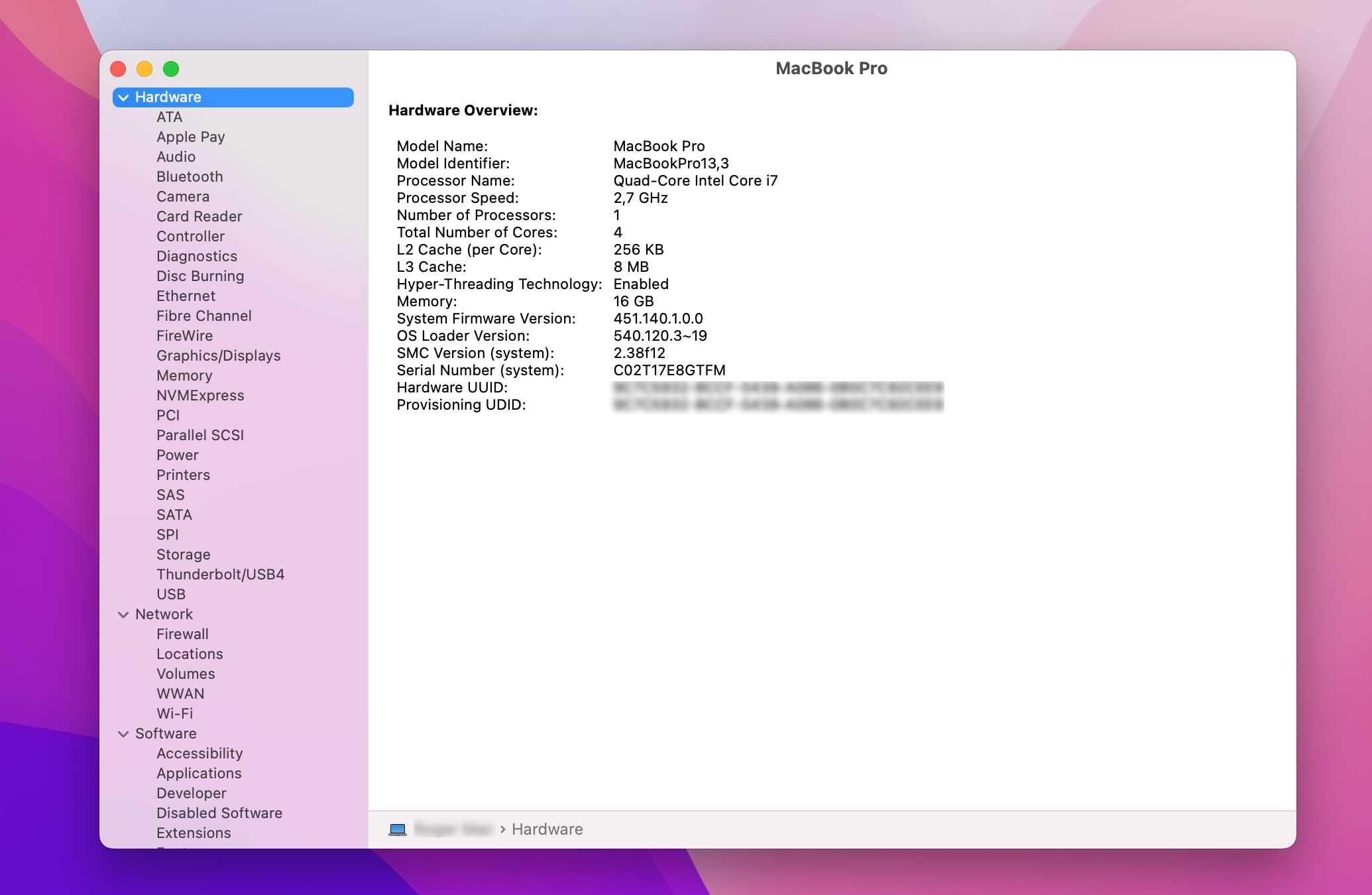Viewport: 1372px width, 895px height.
Task: Select Printers in the sidebar
Action: click(184, 475)
